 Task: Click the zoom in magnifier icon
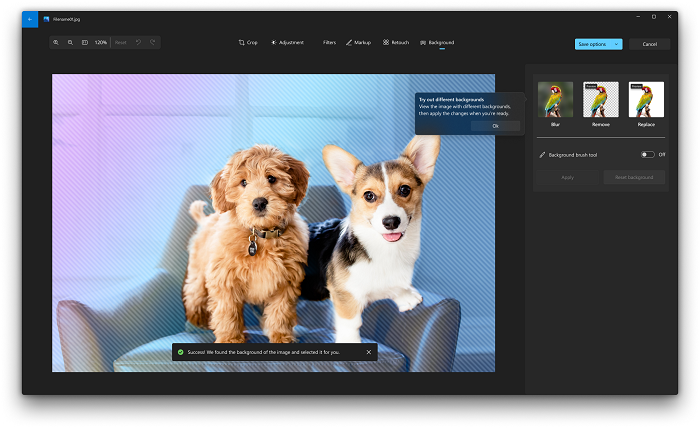[56, 42]
